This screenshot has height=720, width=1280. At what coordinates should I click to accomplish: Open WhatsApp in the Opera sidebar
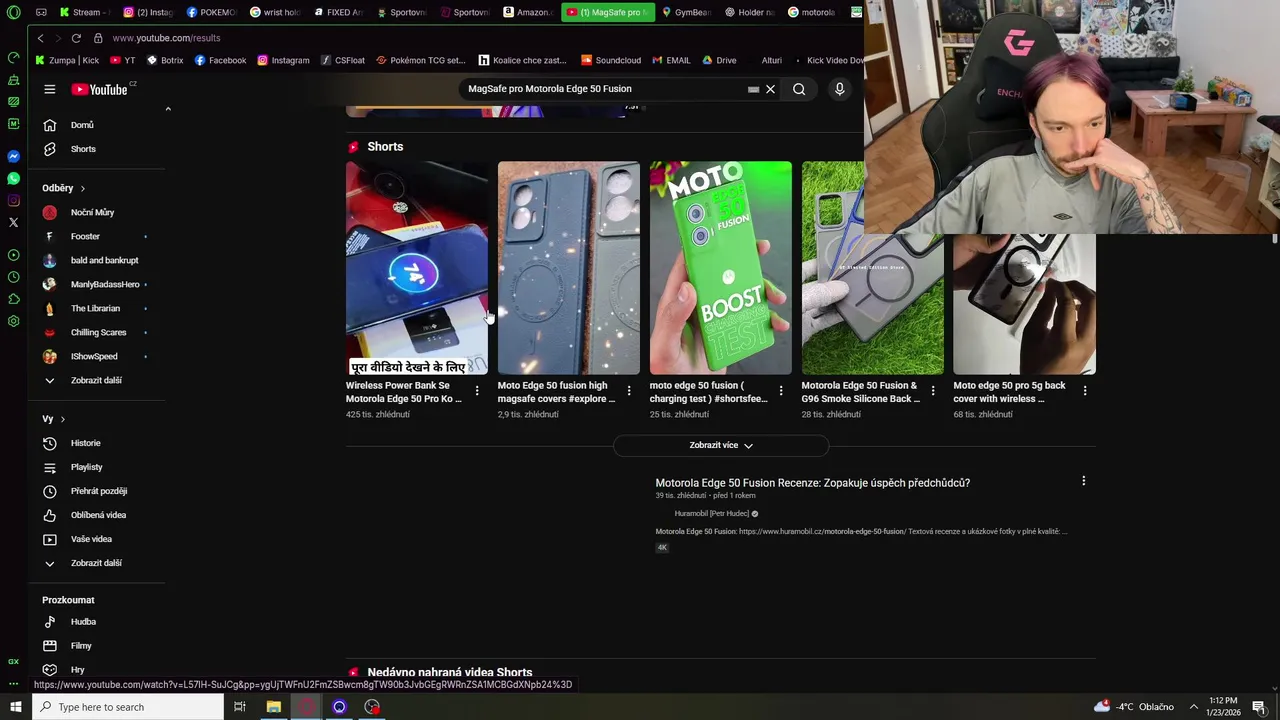(13, 179)
